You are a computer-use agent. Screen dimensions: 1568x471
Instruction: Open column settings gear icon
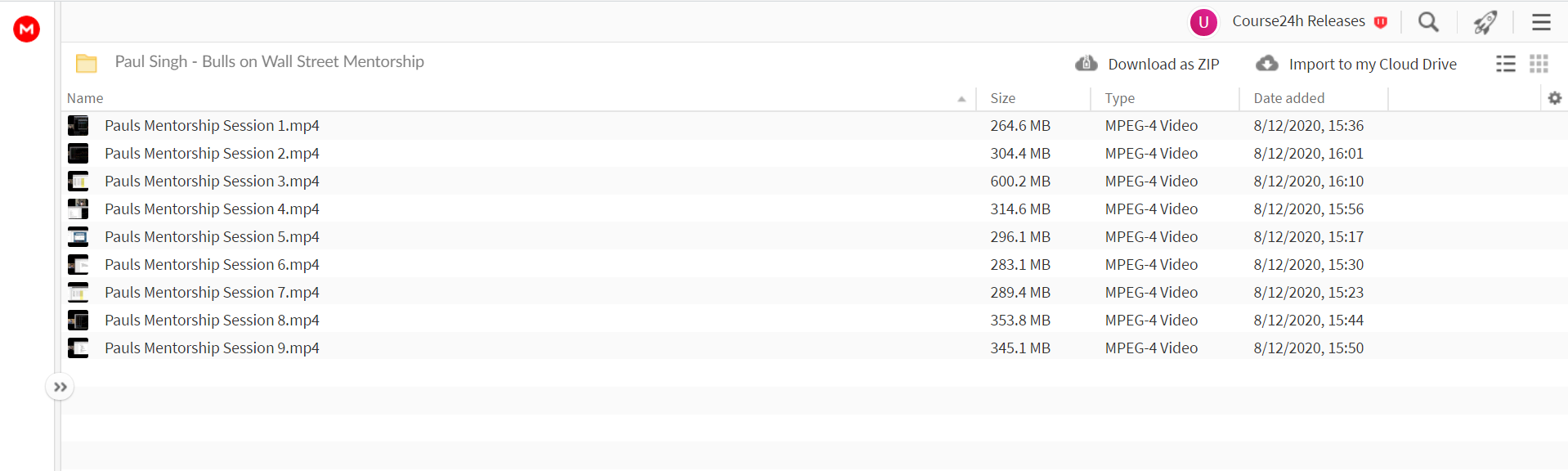(1555, 98)
